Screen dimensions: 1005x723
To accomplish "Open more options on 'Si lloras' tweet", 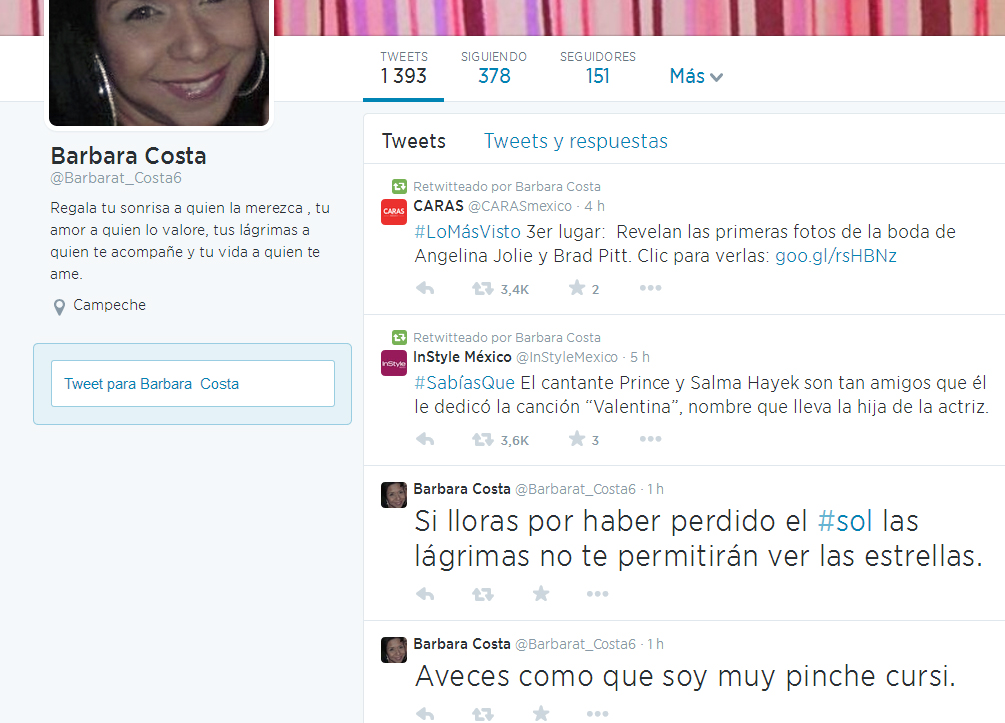I will [597, 594].
